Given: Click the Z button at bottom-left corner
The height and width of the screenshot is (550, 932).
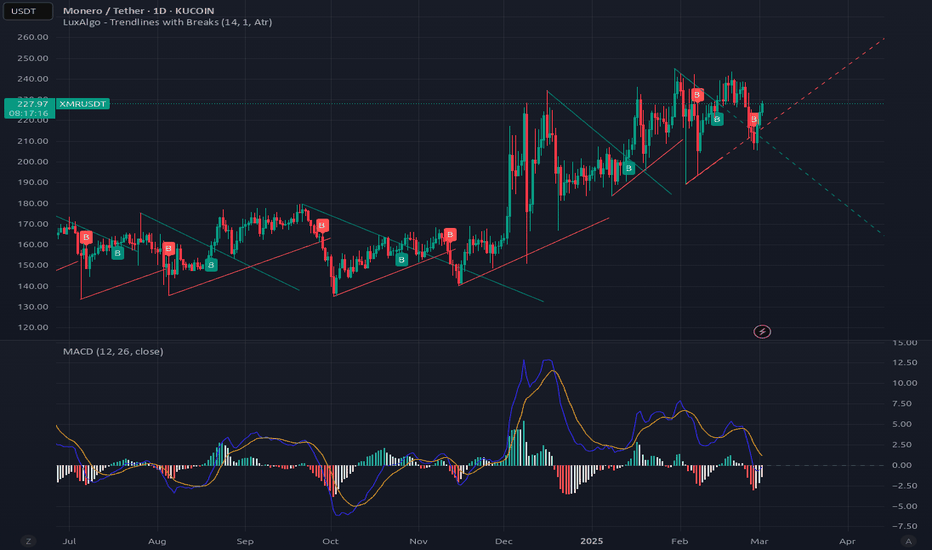Looking at the screenshot, I should tap(28, 541).
